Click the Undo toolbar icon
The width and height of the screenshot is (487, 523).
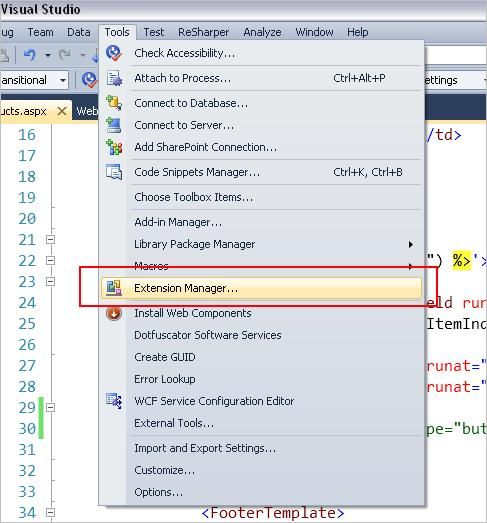coord(30,55)
